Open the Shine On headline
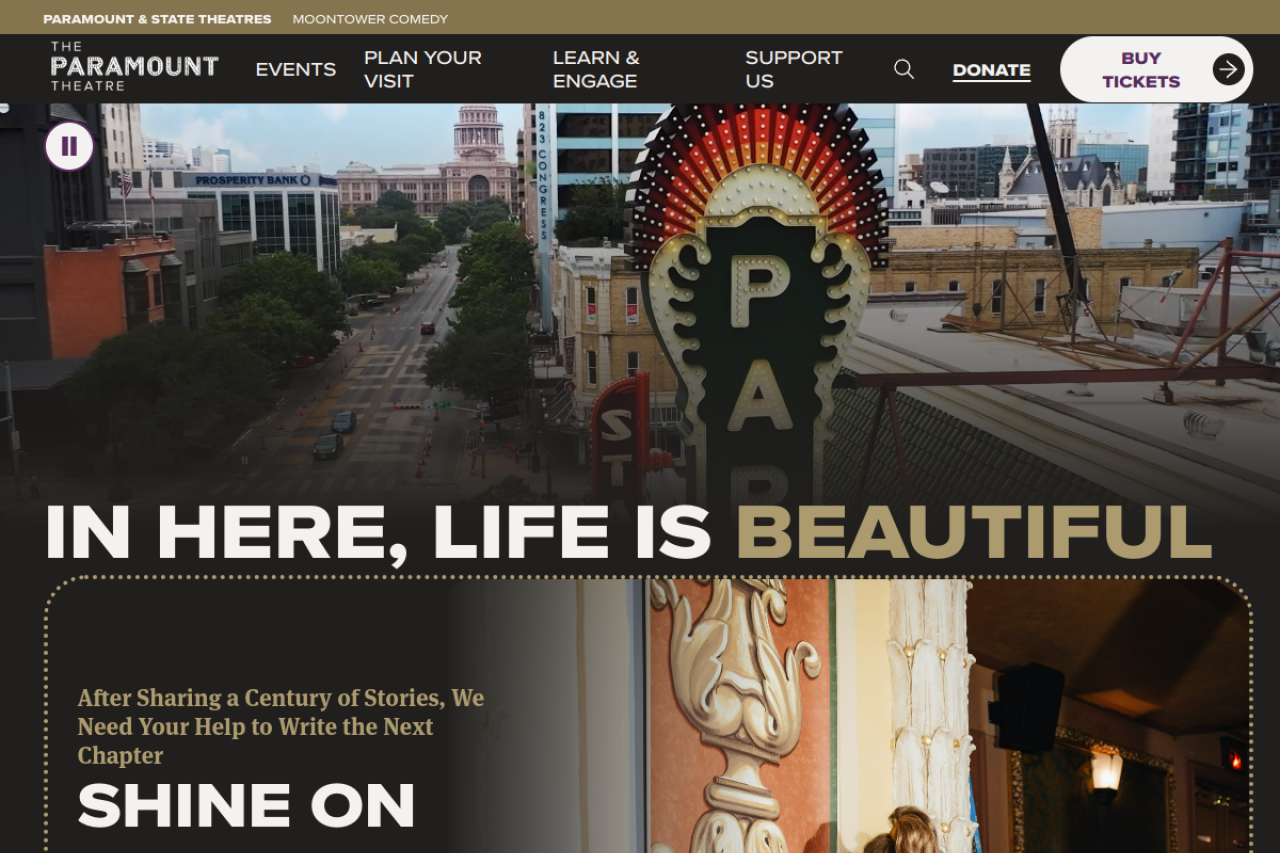The height and width of the screenshot is (853, 1280). pyautogui.click(x=246, y=806)
